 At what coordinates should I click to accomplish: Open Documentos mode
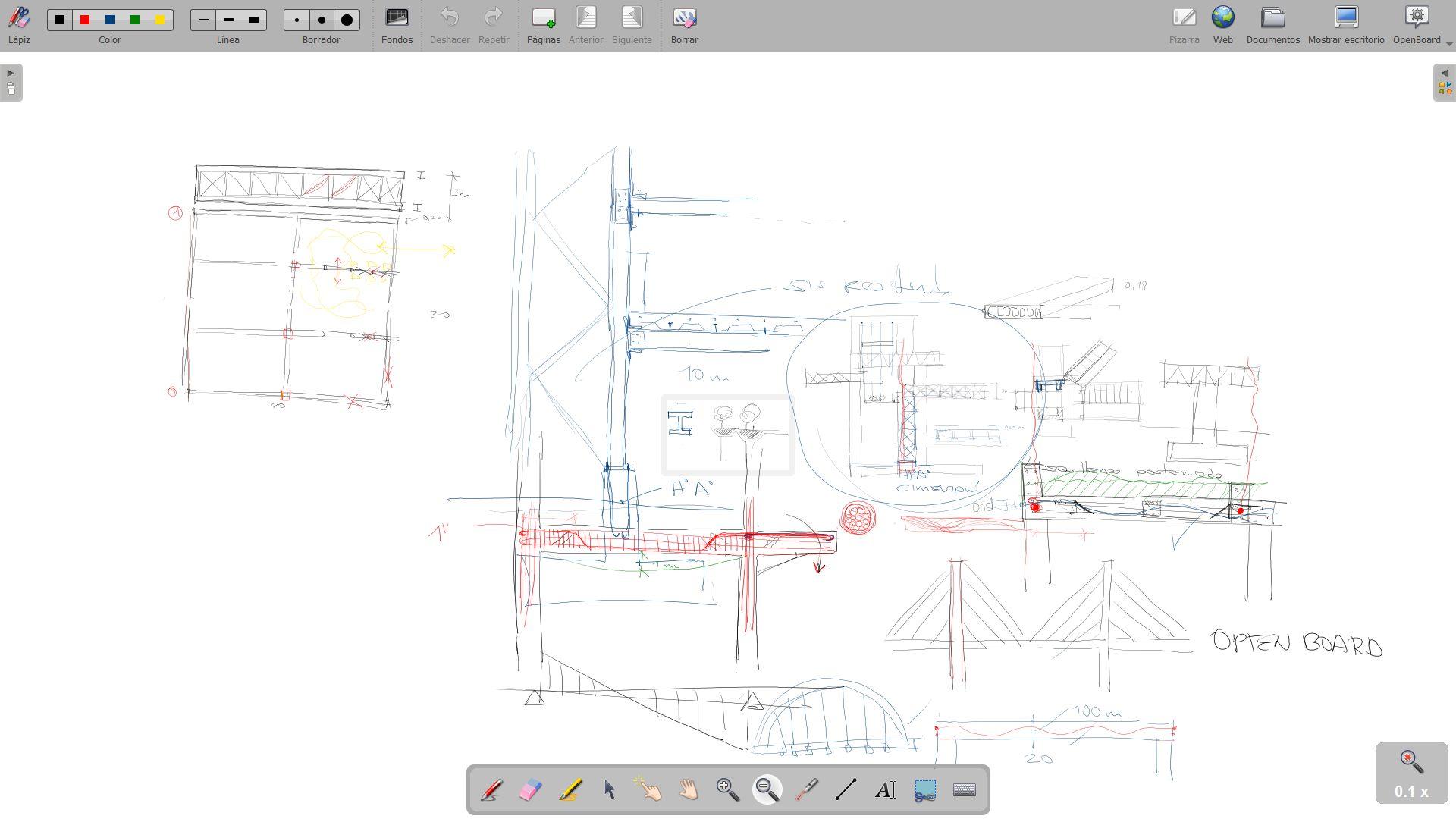[1272, 25]
